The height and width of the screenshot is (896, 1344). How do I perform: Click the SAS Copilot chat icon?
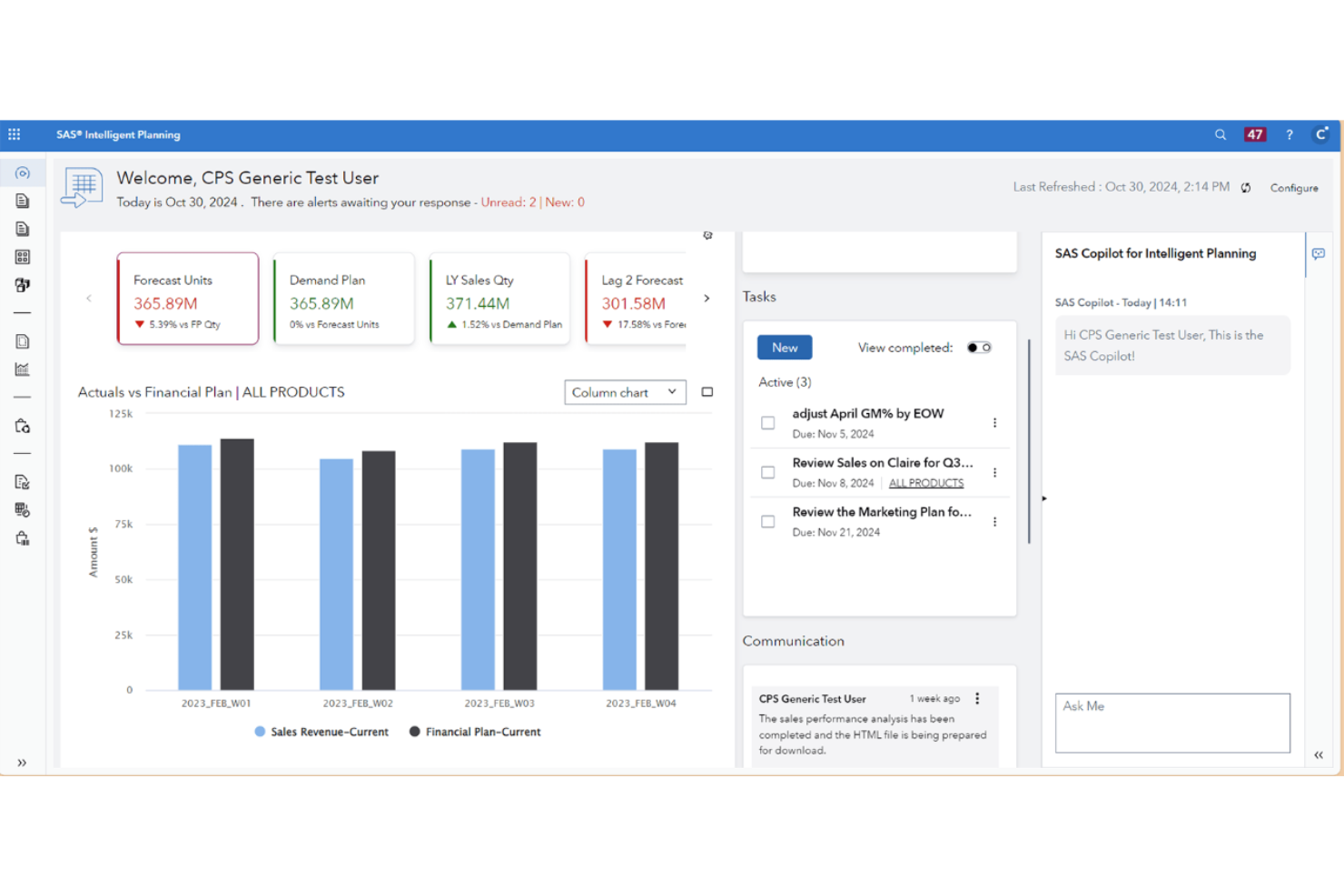(1319, 254)
